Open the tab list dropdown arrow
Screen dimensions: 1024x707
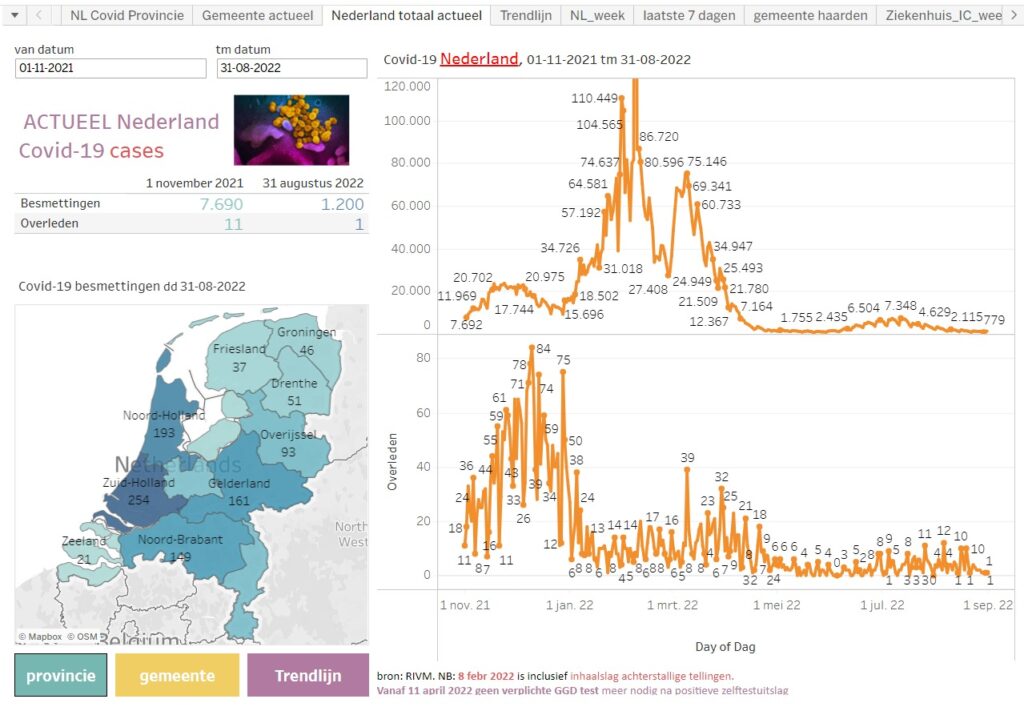coord(14,15)
